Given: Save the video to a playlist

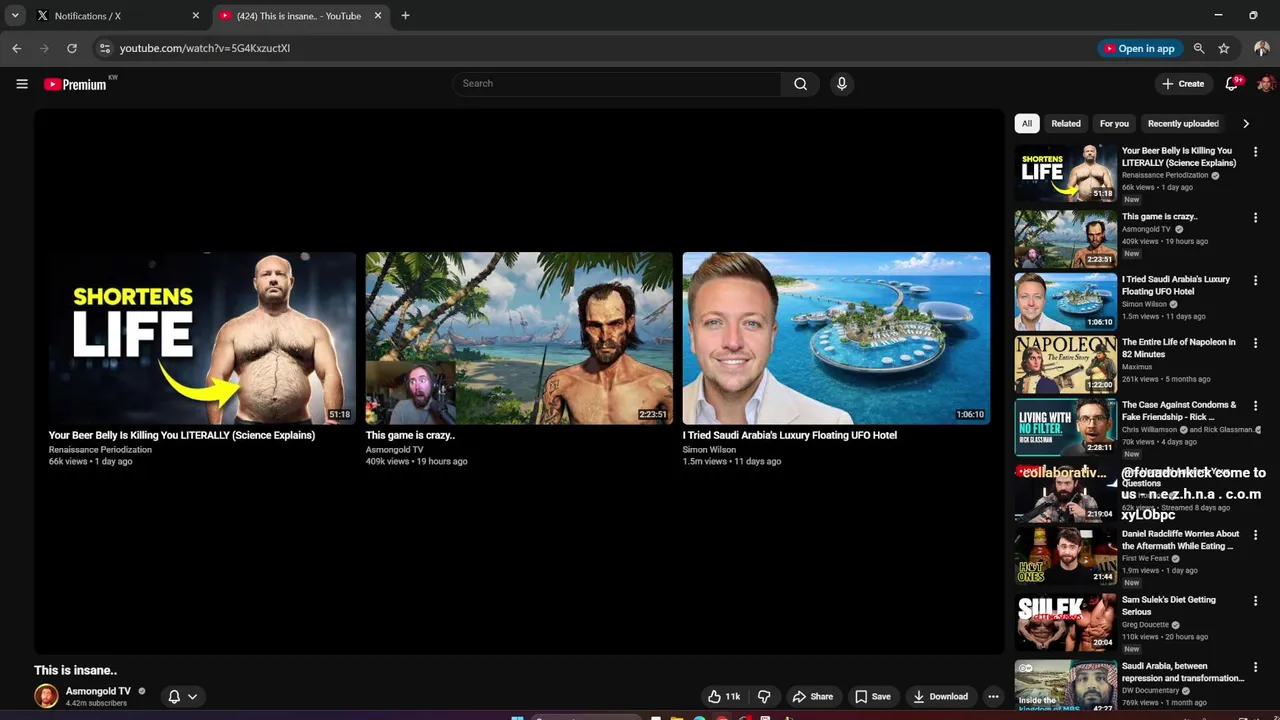Looking at the screenshot, I should 872,696.
